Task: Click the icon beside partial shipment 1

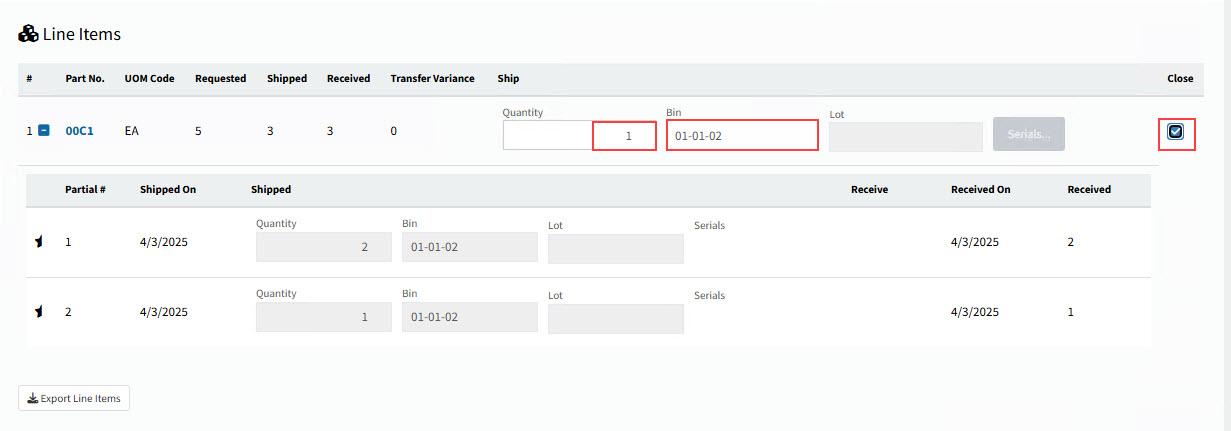Action: [x=39, y=243]
